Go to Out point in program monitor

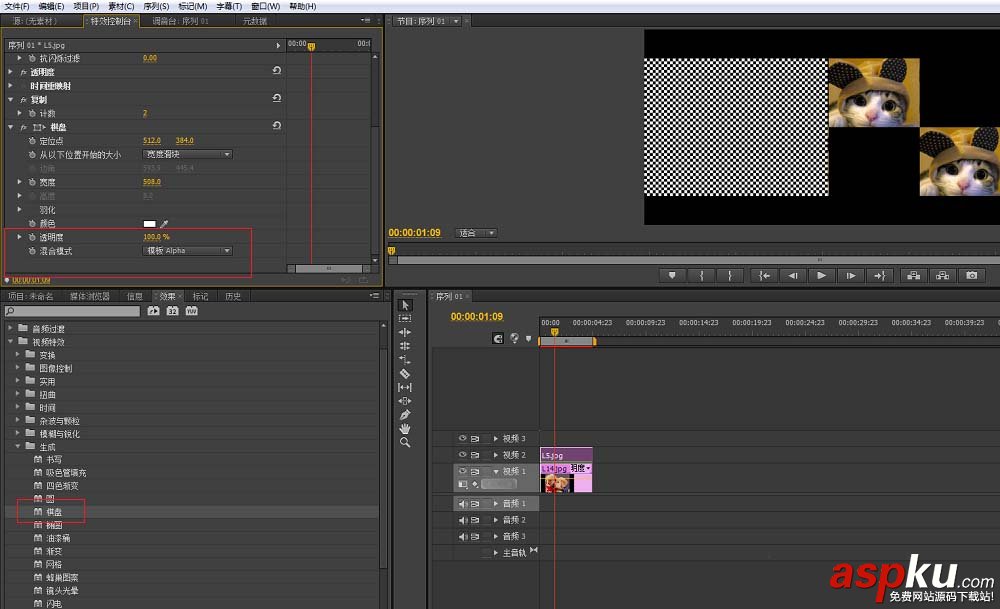[x=879, y=275]
